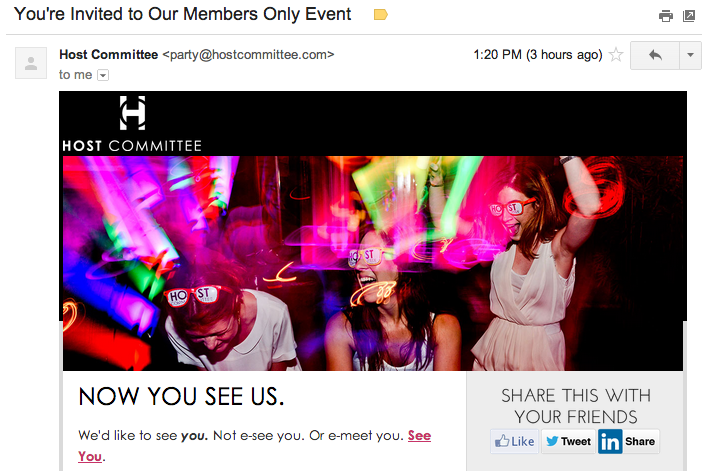Expand the 'to me' details arrow
This screenshot has height=471, width=713.
(103, 75)
